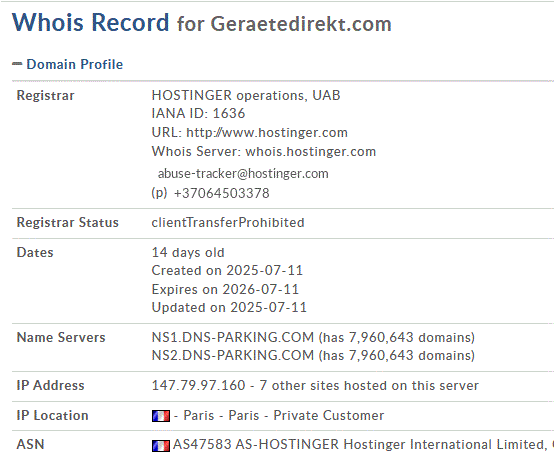This screenshot has width=555, height=456.
Task: Click the 'Created on 2025-07-11' date
Action: (x=227, y=270)
